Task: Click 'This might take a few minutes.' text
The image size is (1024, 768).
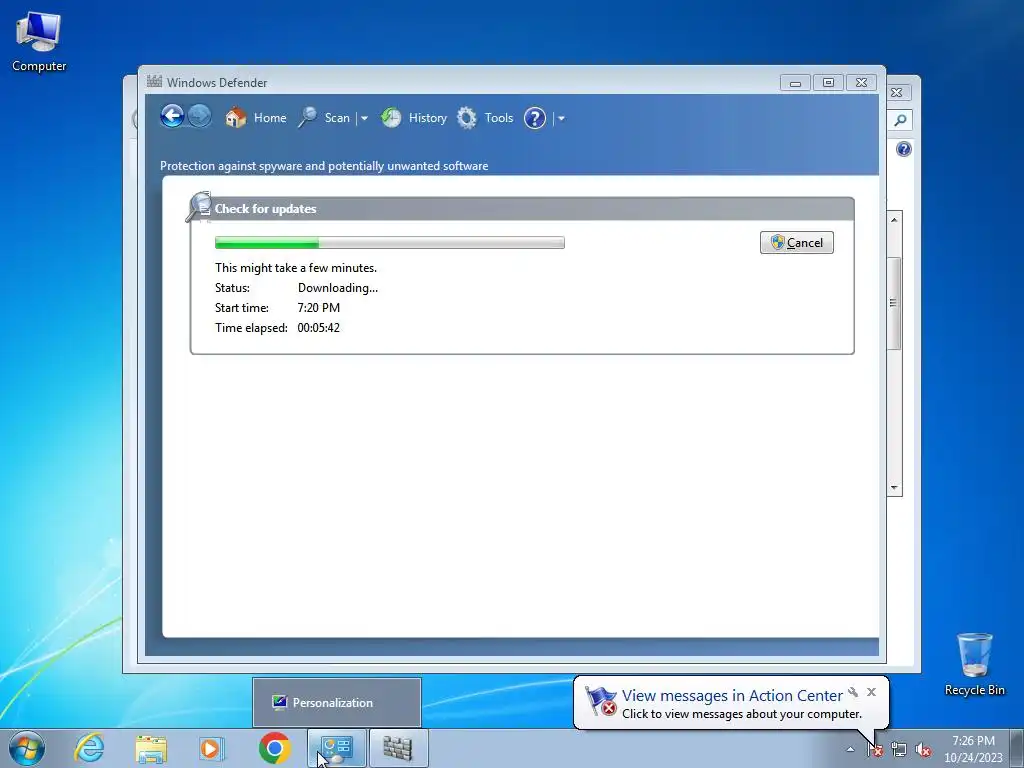Action: pos(296,268)
